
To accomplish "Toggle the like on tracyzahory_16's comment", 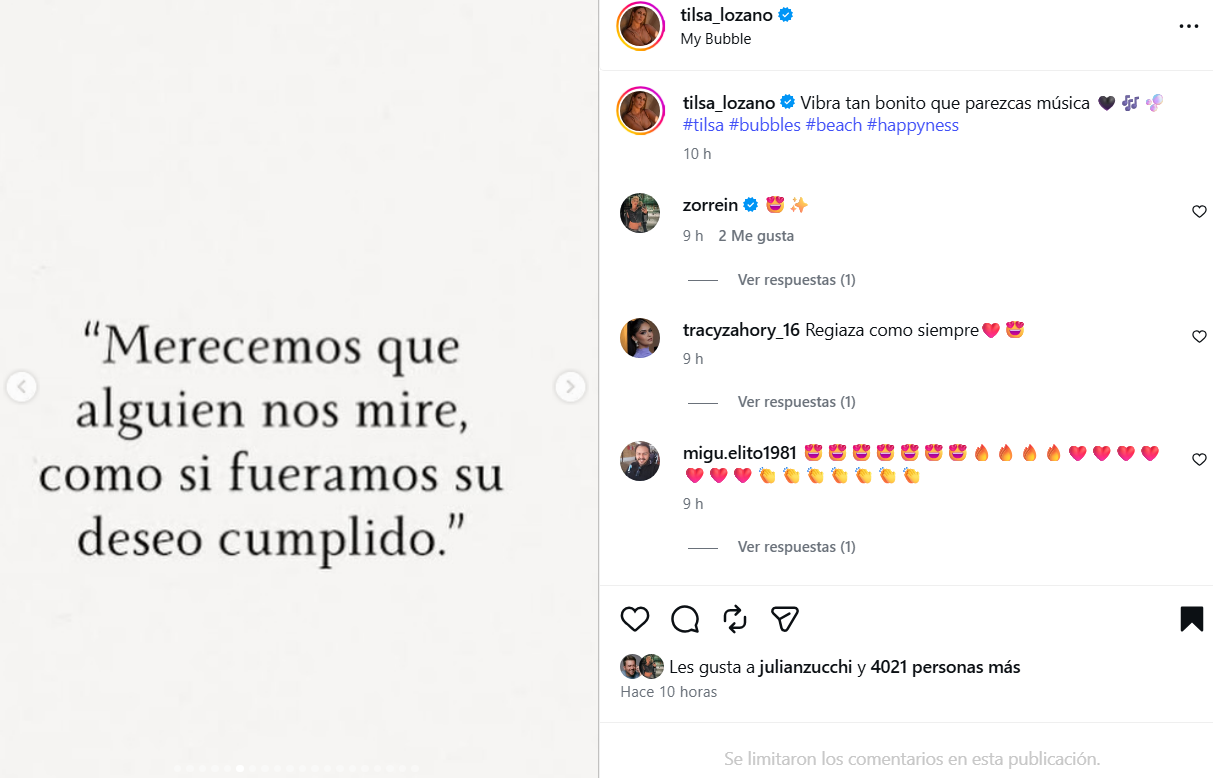I will [x=1199, y=336].
